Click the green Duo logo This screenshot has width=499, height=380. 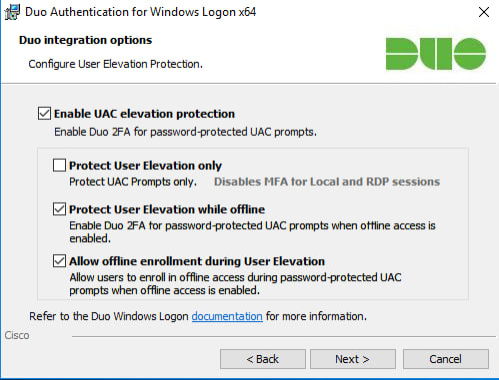[x=436, y=54]
